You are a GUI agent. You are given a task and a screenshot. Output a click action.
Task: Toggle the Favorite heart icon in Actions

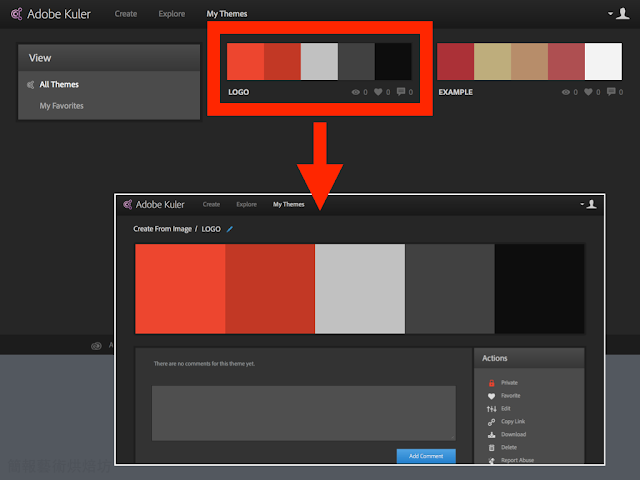(491, 396)
